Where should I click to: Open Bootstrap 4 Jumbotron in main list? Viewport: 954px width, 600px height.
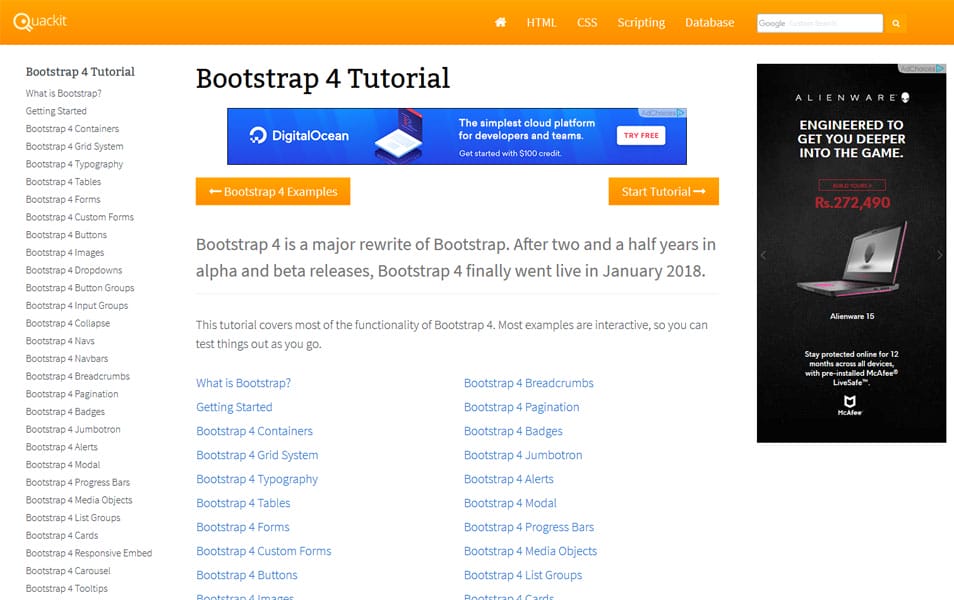click(523, 455)
